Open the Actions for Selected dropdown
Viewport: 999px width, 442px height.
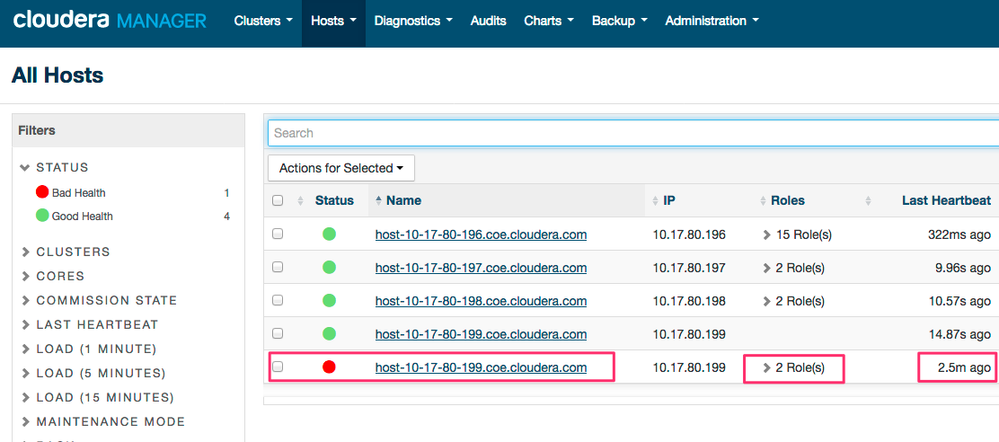click(x=341, y=168)
